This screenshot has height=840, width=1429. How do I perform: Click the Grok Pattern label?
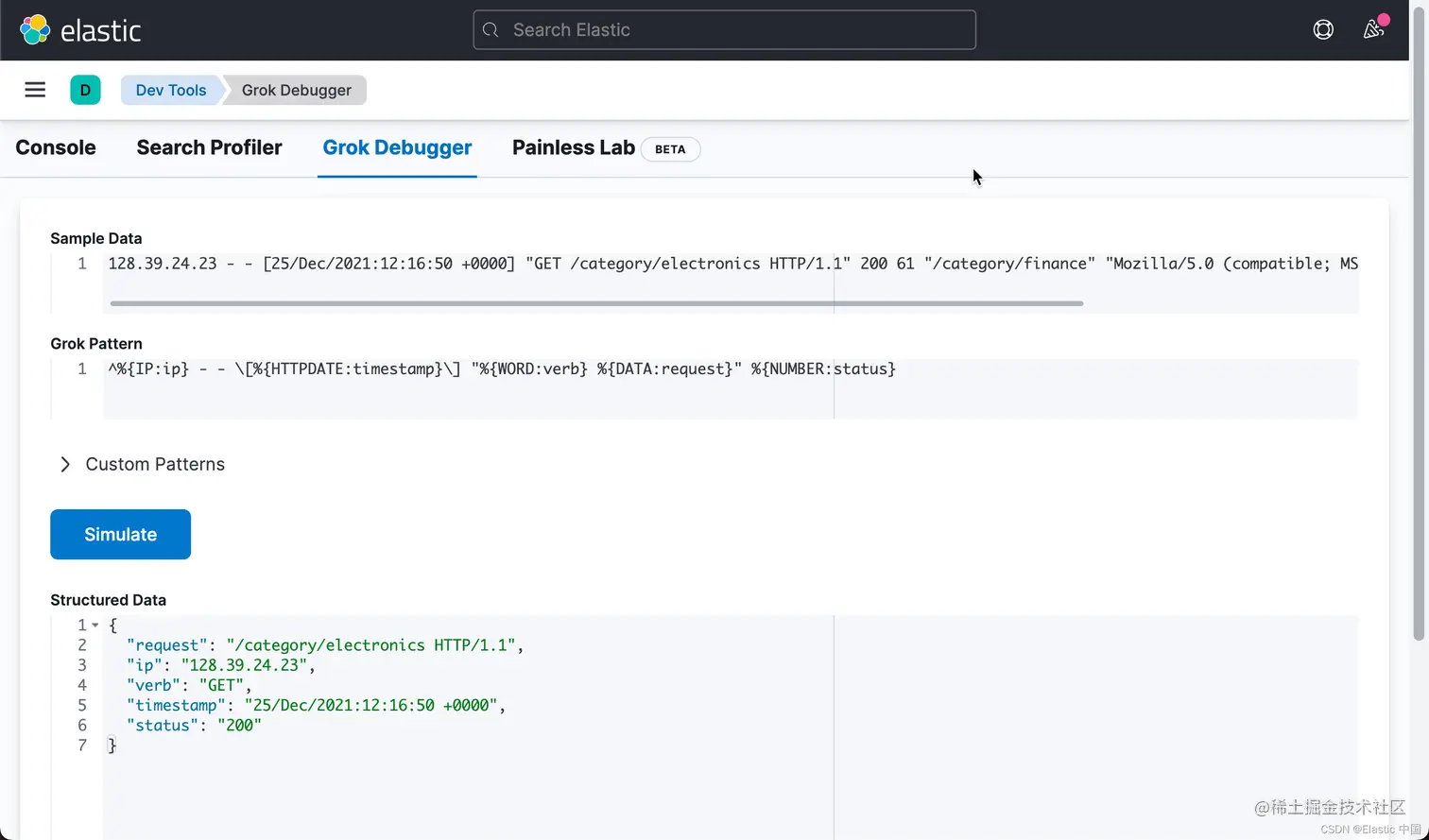click(x=96, y=343)
